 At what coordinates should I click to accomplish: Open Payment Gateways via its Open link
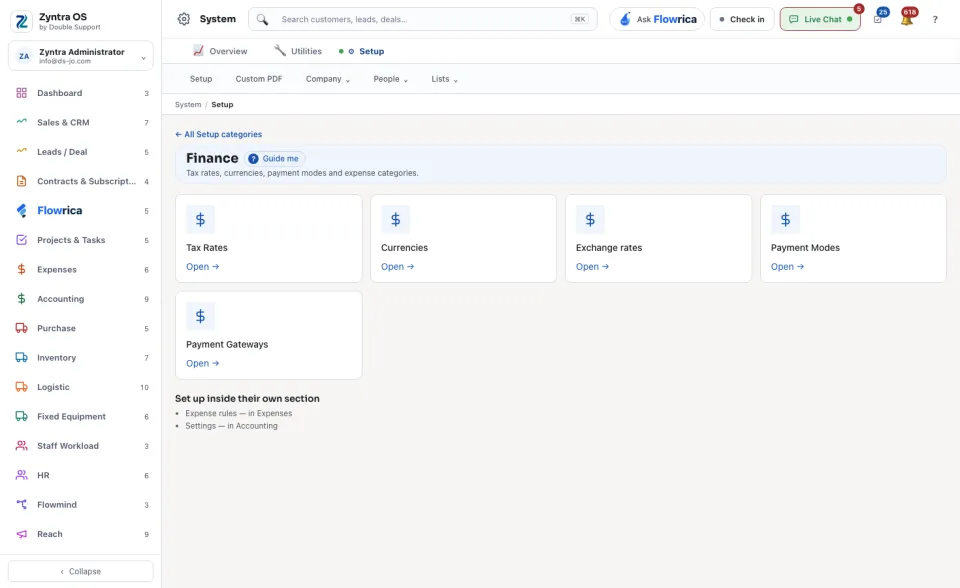point(203,363)
